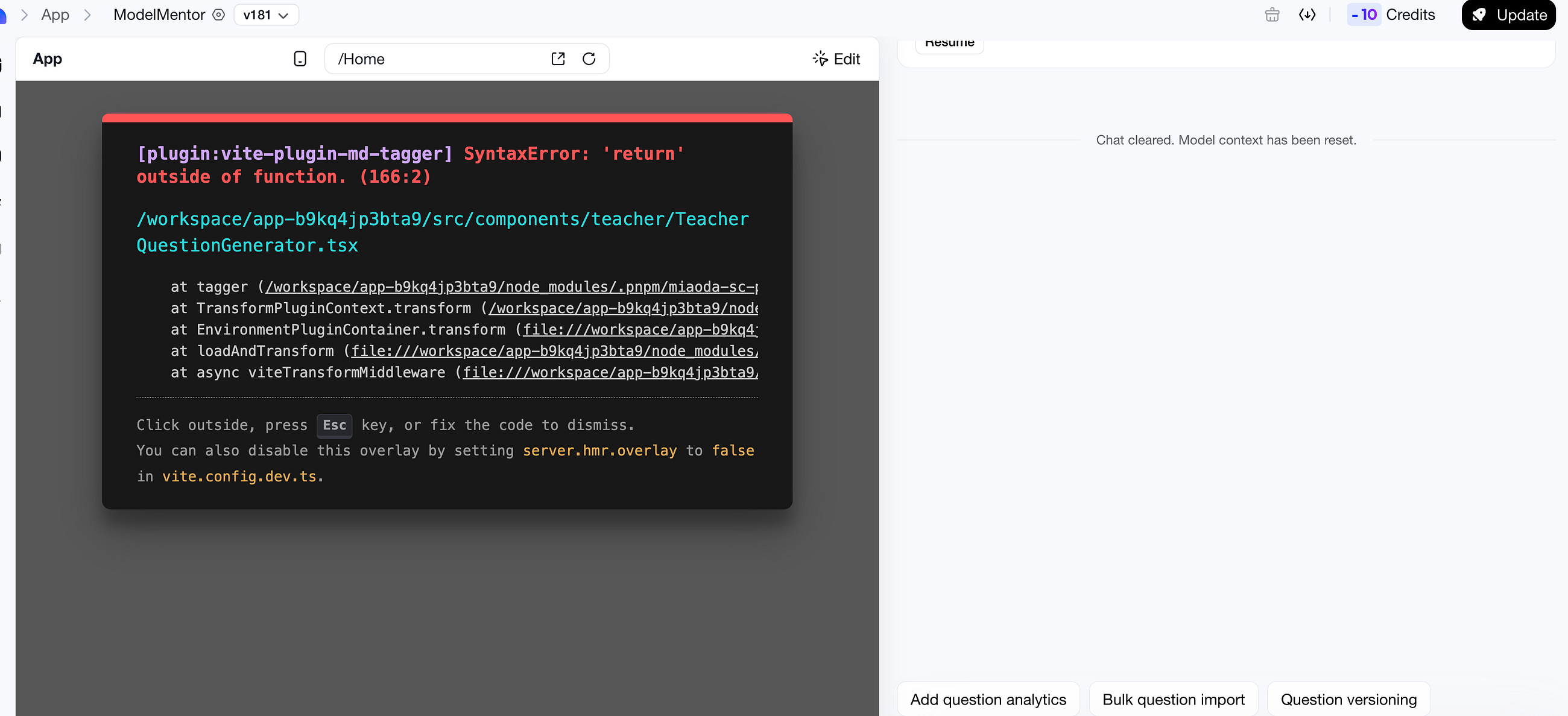This screenshot has width=1568, height=716.
Task: Open the tagger stack trace link
Action: 511,287
